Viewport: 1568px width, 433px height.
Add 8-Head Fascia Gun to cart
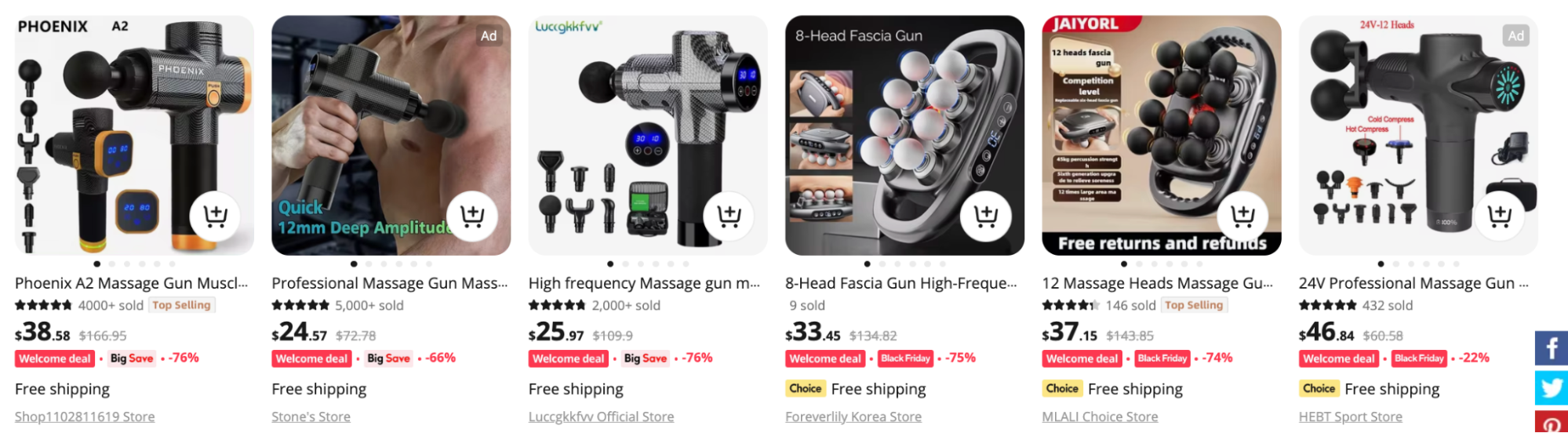pyautogui.click(x=985, y=216)
